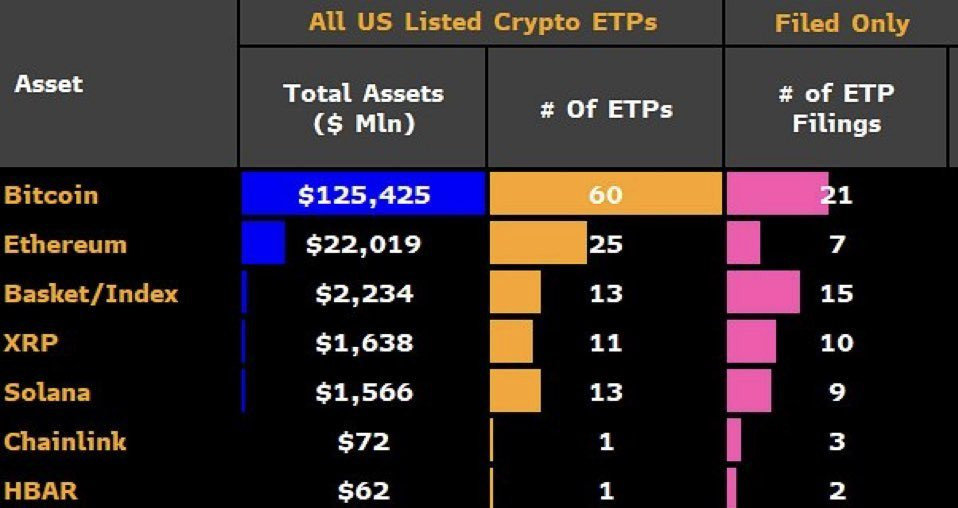The width and height of the screenshot is (958, 508).
Task: Open the Ethereum asset row
Action: 65,245
